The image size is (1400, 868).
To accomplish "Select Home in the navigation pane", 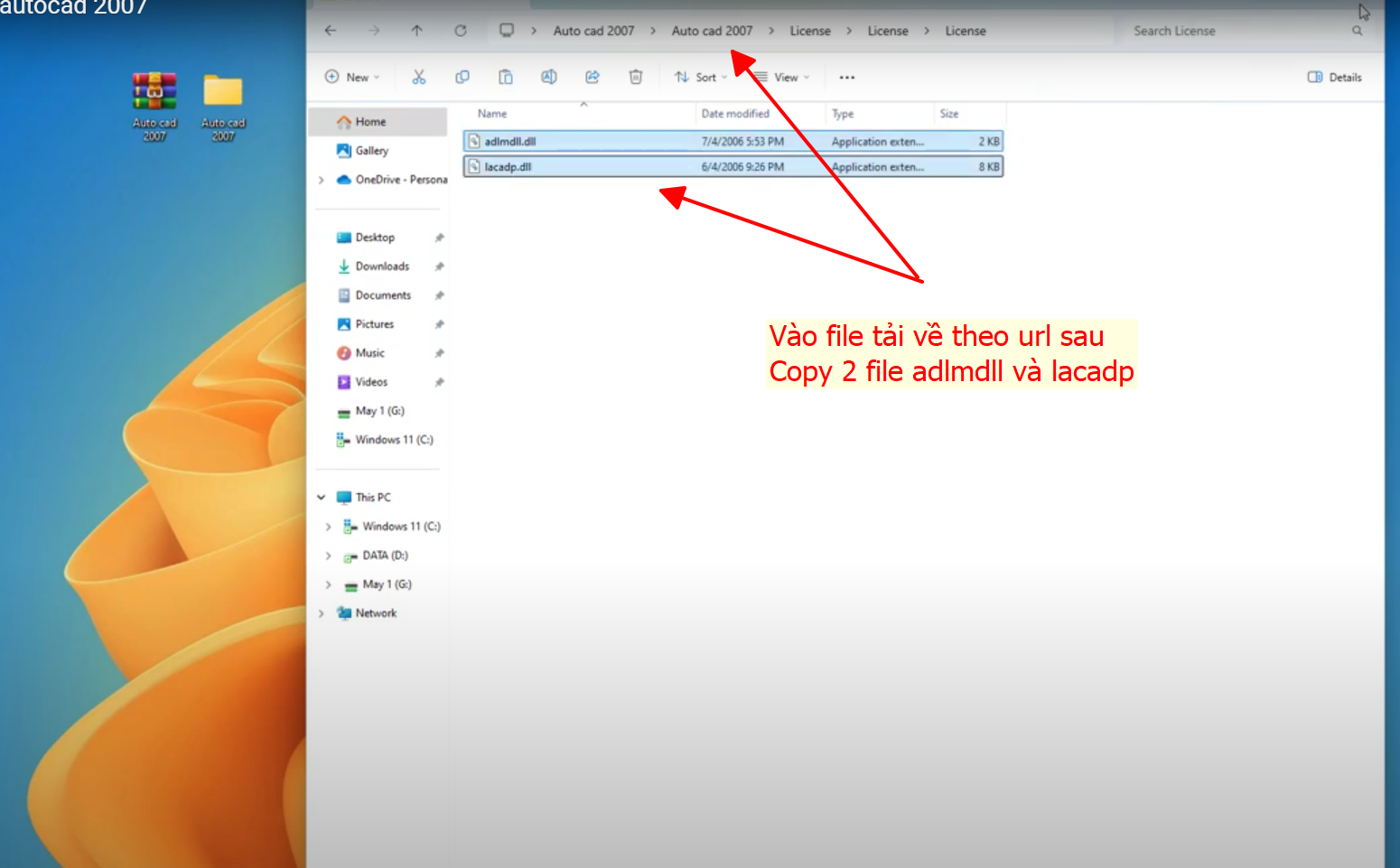I will (x=378, y=122).
